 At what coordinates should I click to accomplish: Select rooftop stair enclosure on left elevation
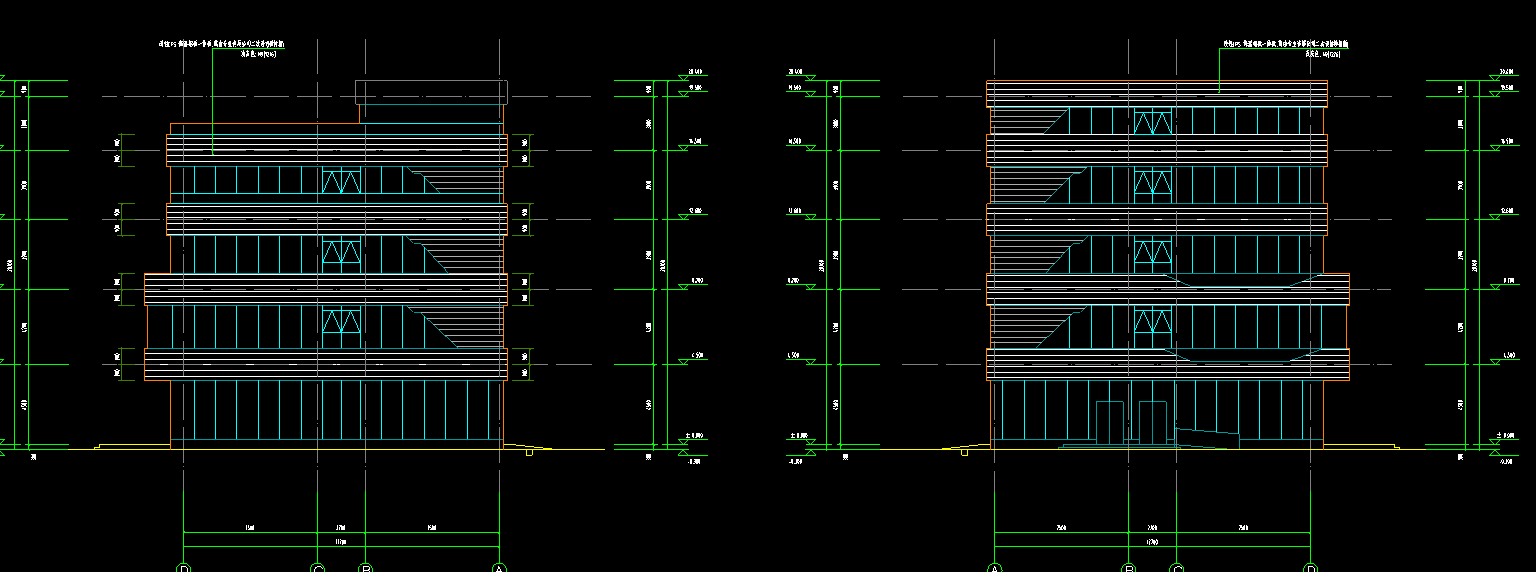(432, 92)
